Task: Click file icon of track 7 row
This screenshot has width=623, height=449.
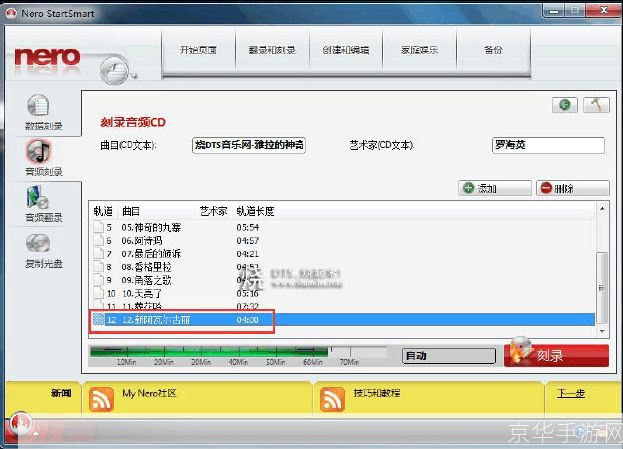Action: (x=98, y=254)
